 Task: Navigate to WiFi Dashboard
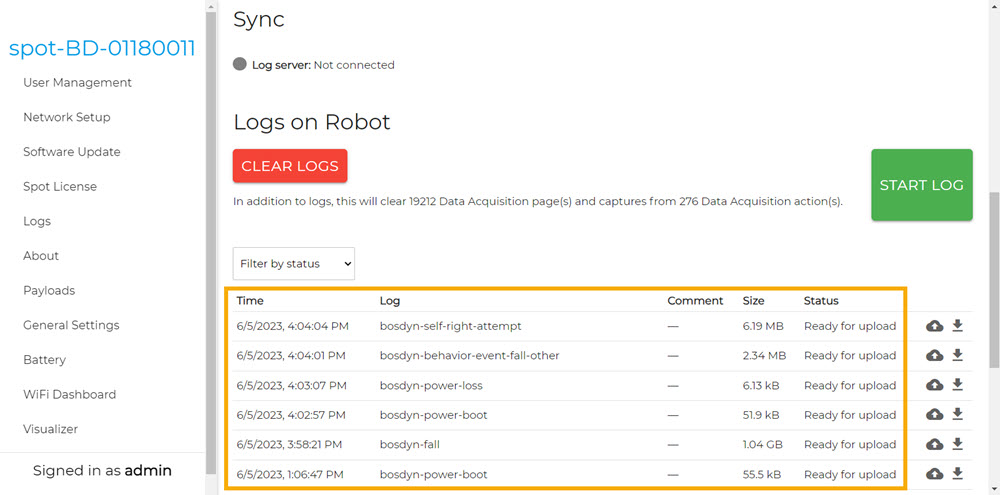click(x=70, y=394)
